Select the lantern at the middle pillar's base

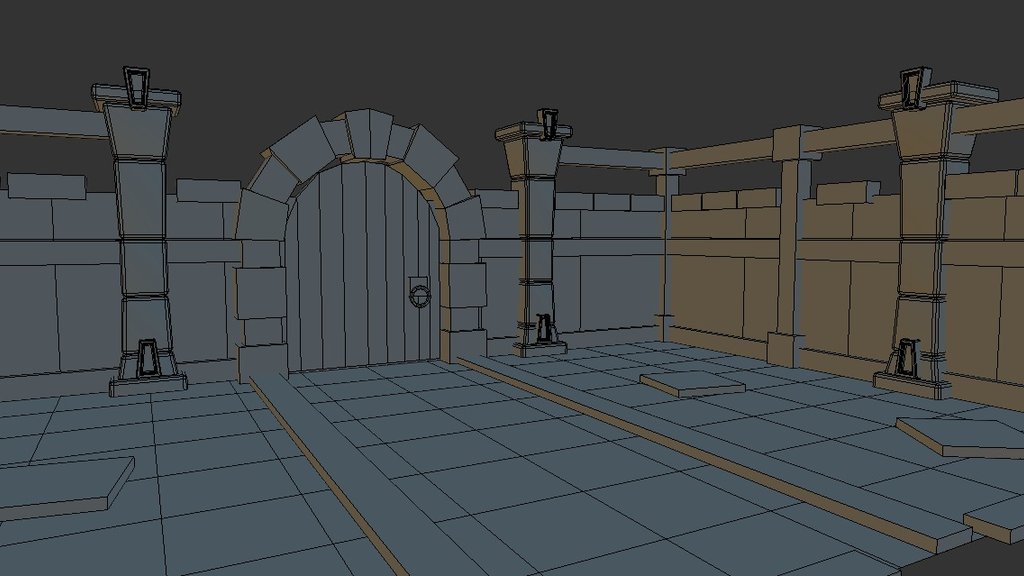[x=543, y=328]
